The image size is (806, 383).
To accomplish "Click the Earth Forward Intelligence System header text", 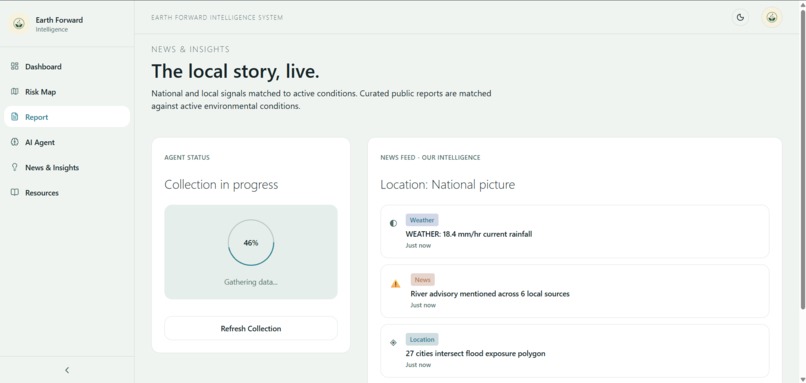I will [x=217, y=17].
